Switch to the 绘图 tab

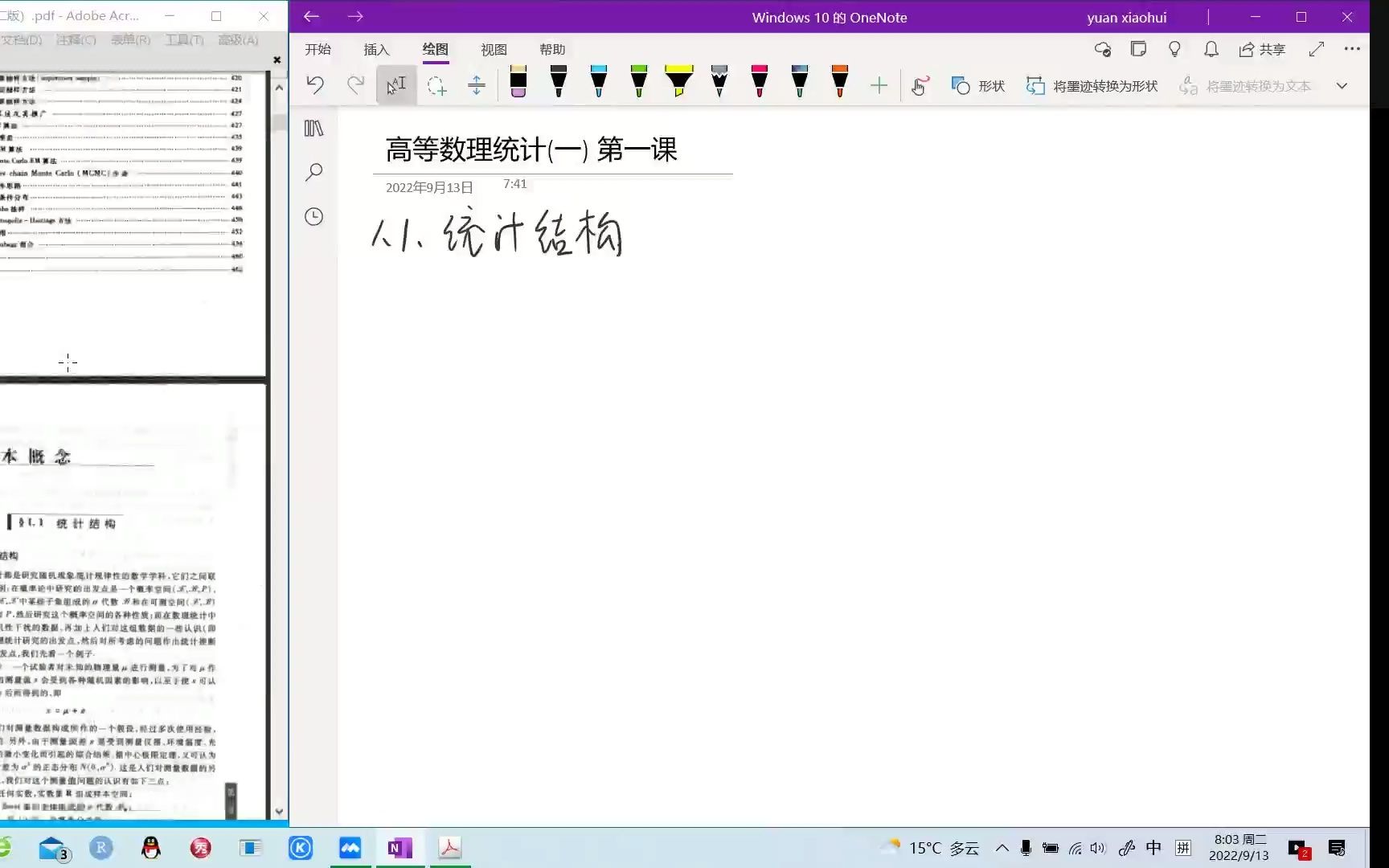[436, 50]
